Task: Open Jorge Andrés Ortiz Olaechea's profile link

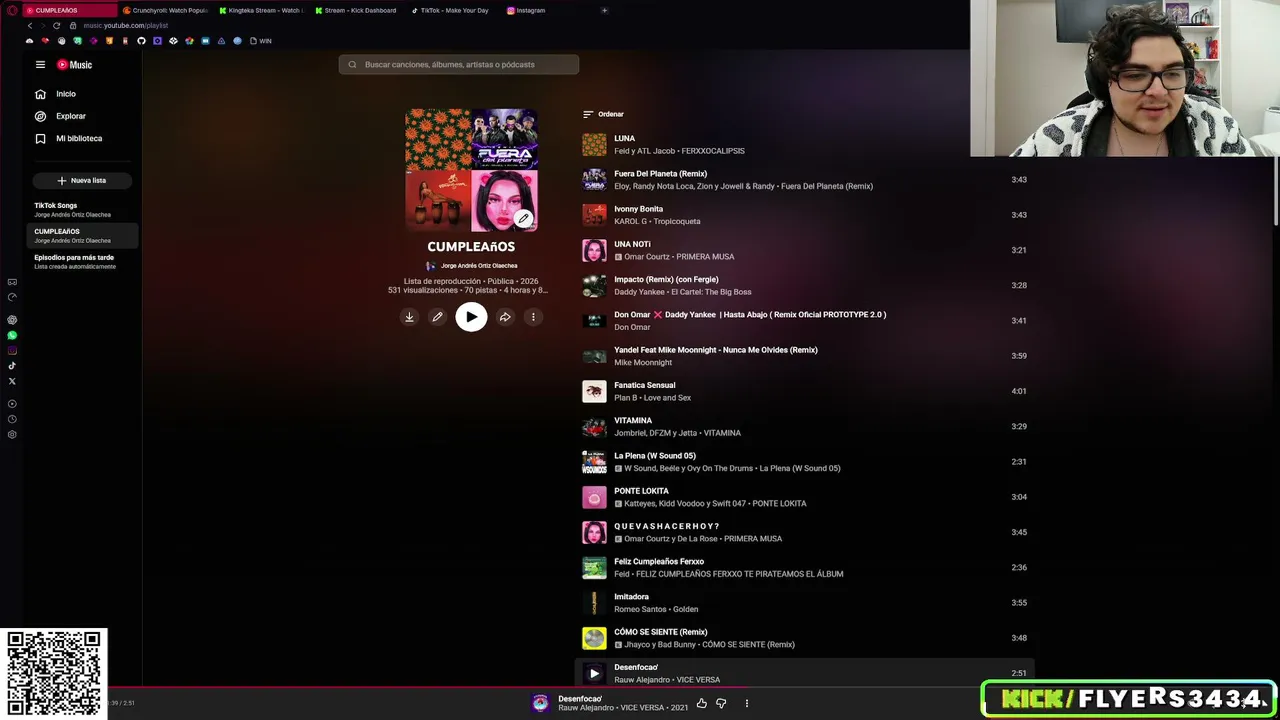Action: pyautogui.click(x=479, y=266)
